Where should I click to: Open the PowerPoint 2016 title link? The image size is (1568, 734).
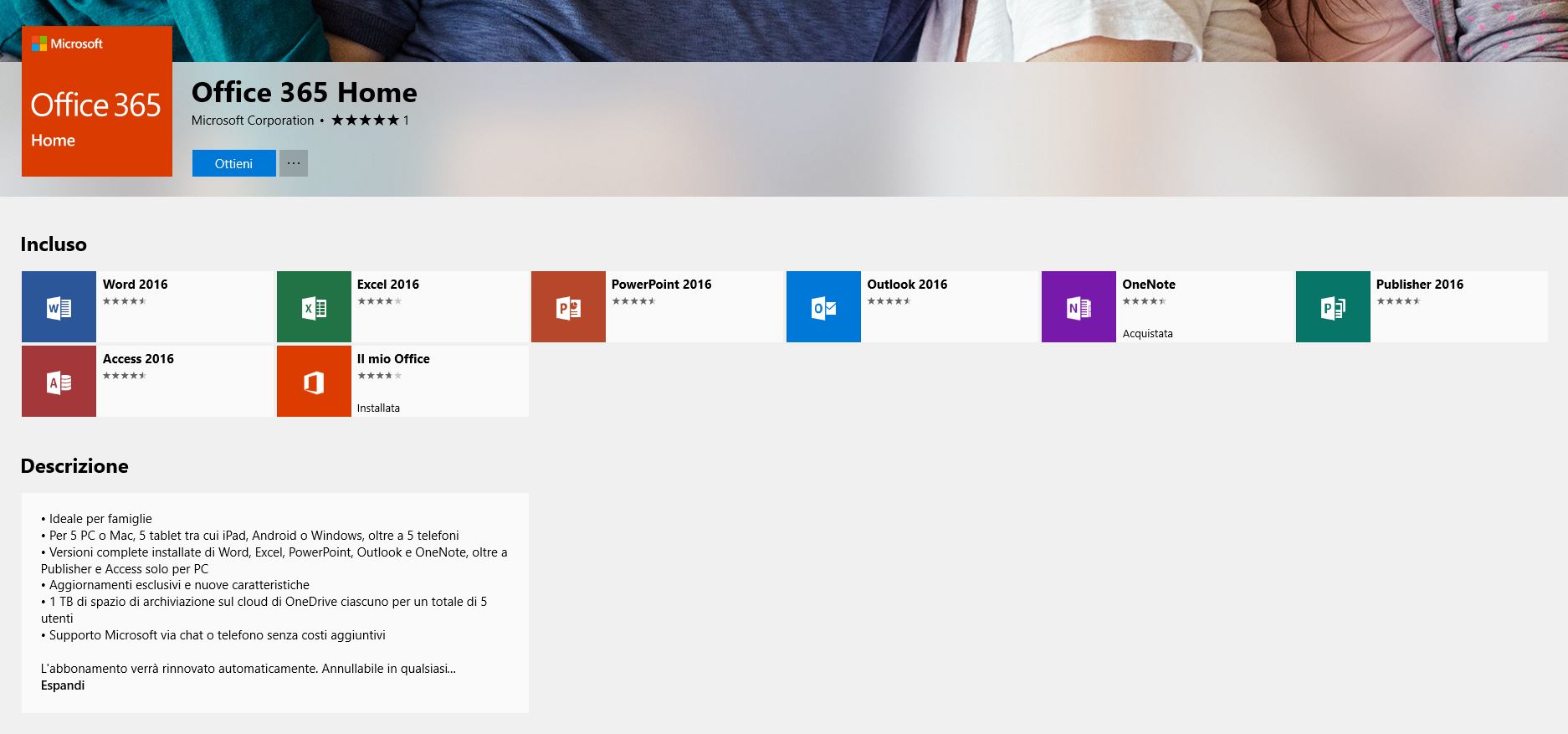coord(662,285)
